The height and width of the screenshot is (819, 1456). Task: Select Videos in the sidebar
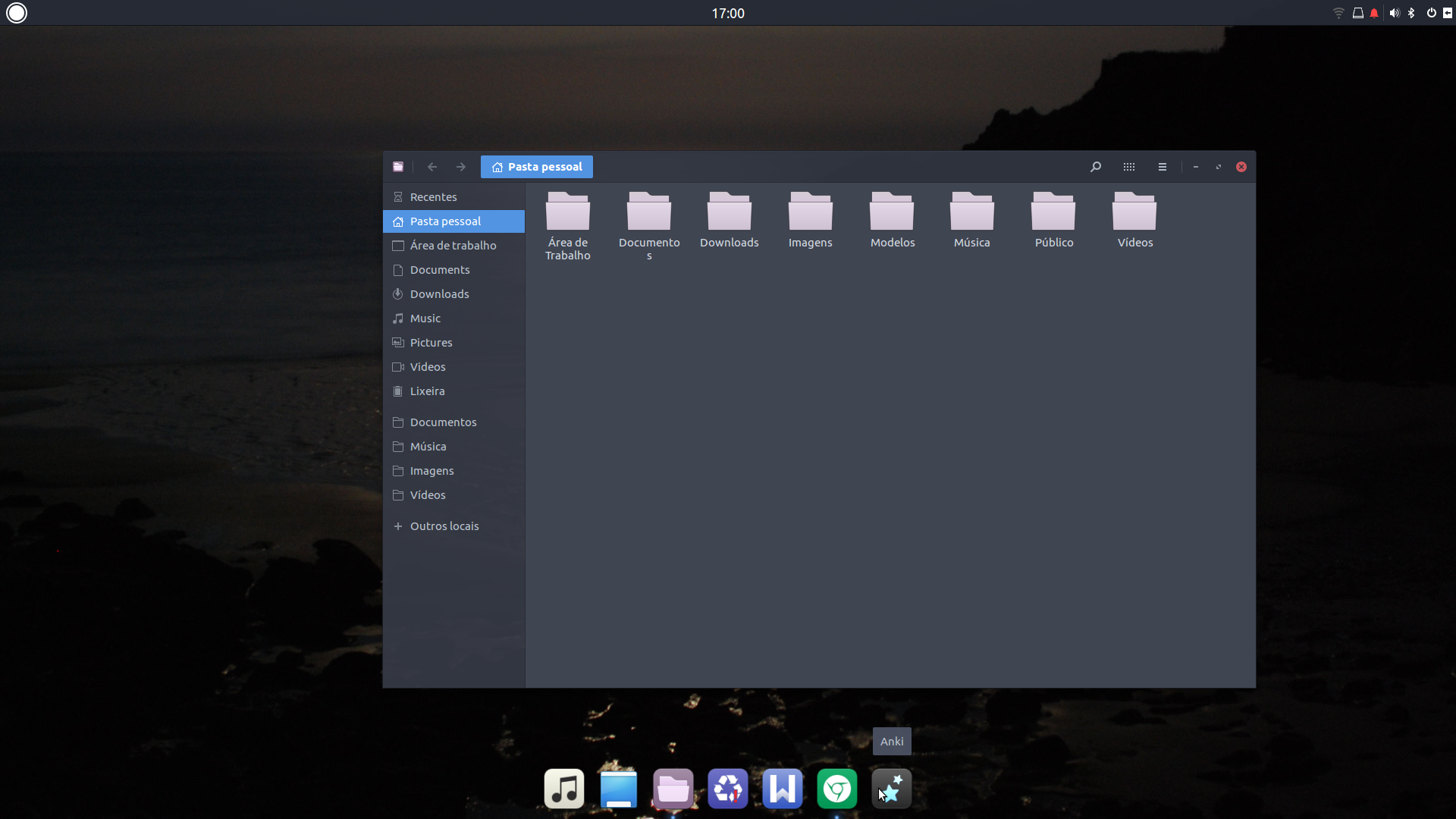(x=453, y=367)
